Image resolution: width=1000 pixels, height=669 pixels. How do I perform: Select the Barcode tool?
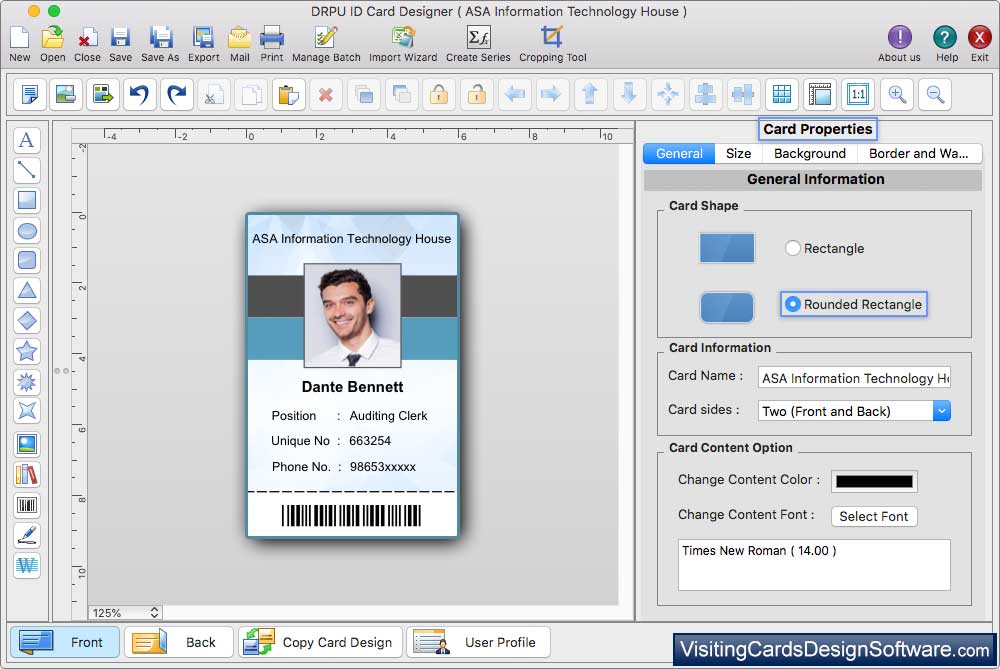pyautogui.click(x=27, y=505)
